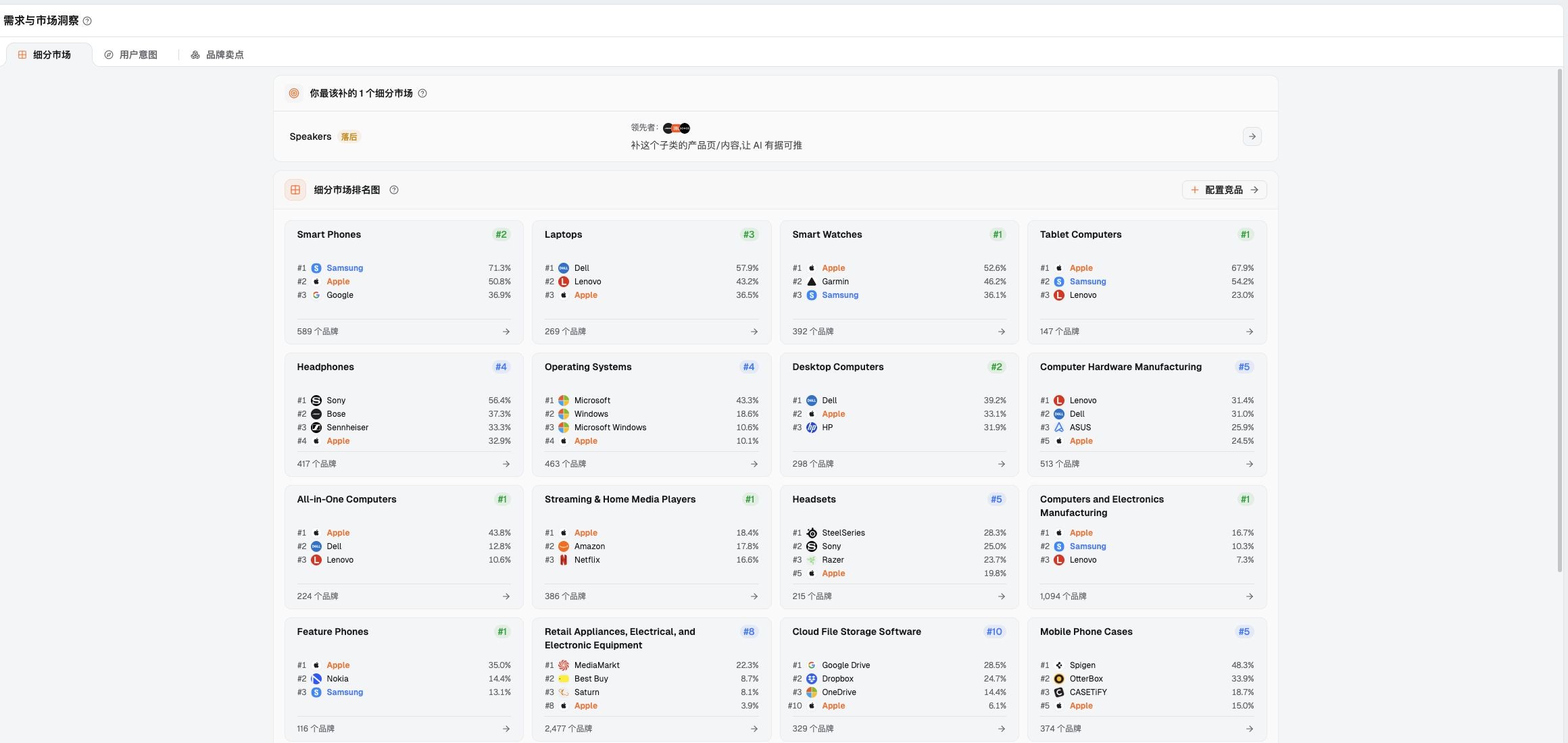This screenshot has height=743, width=1568.
Task: Open Computers and Electronics Manufacturing arrow
Action: [1250, 596]
